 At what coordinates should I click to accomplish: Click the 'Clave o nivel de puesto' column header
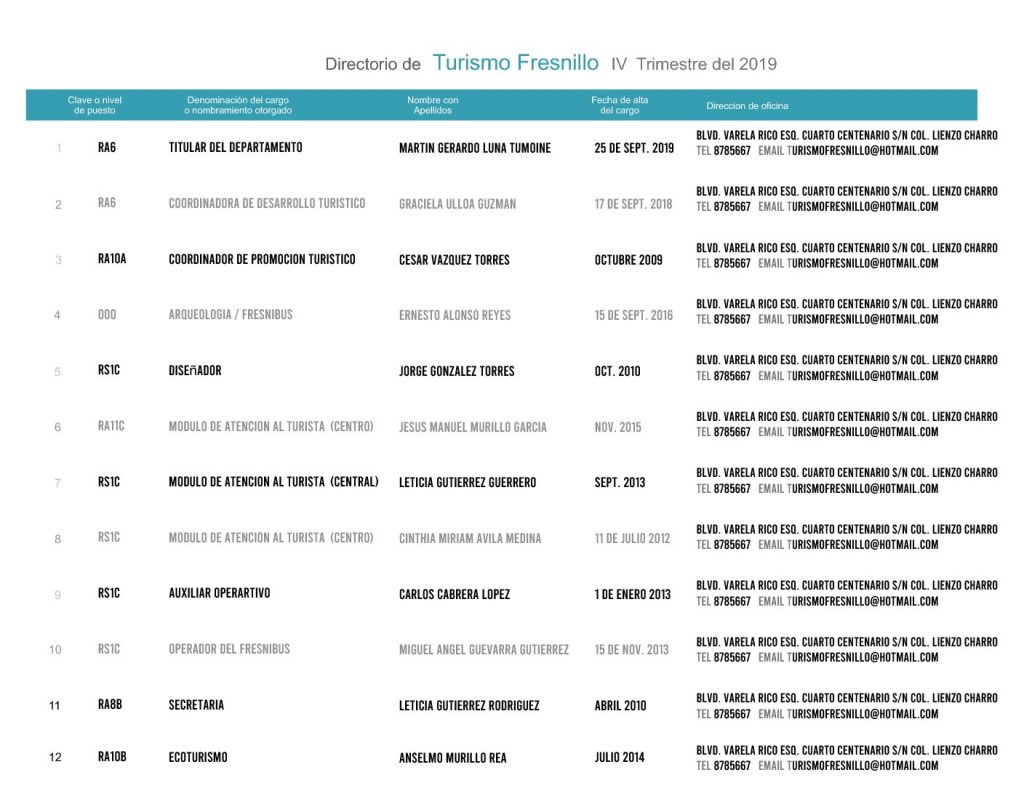(x=95, y=105)
